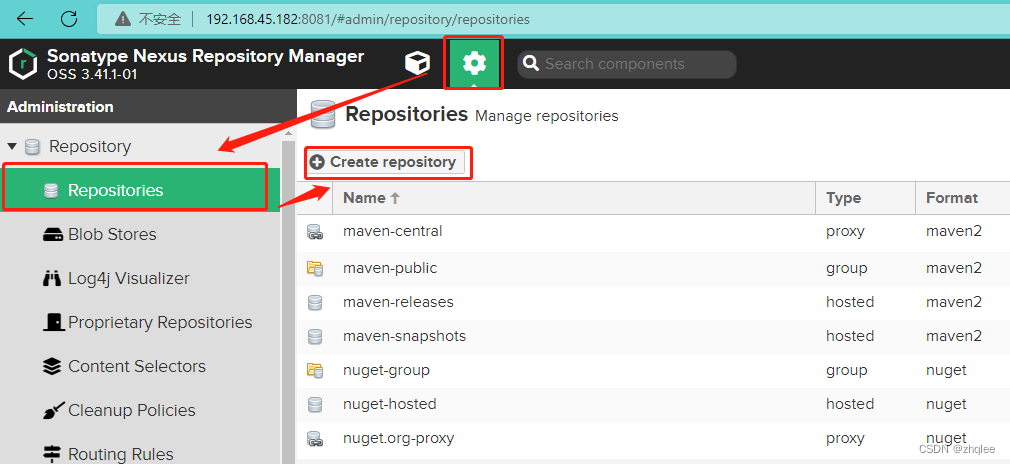Open Cleanup Policies in the sidebar

pyautogui.click(x=140, y=410)
